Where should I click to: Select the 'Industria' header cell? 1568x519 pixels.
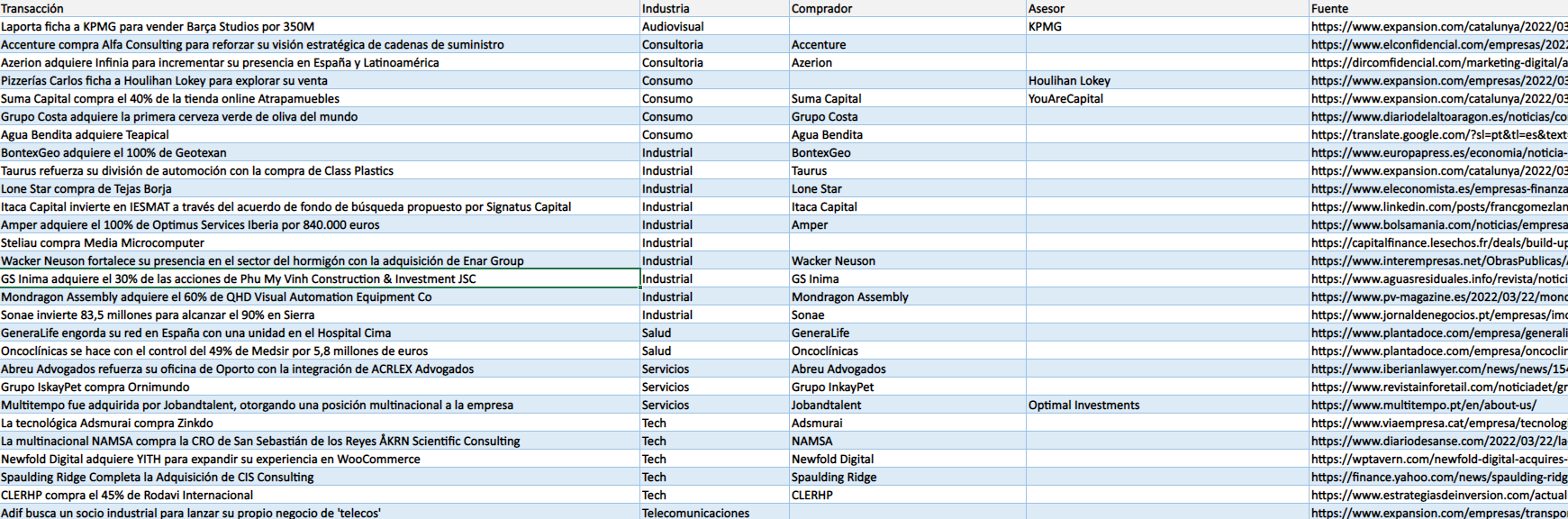pos(714,8)
